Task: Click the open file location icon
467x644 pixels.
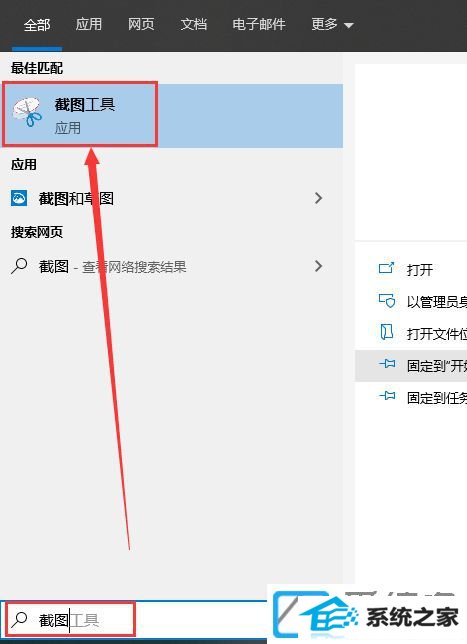Action: (386, 332)
